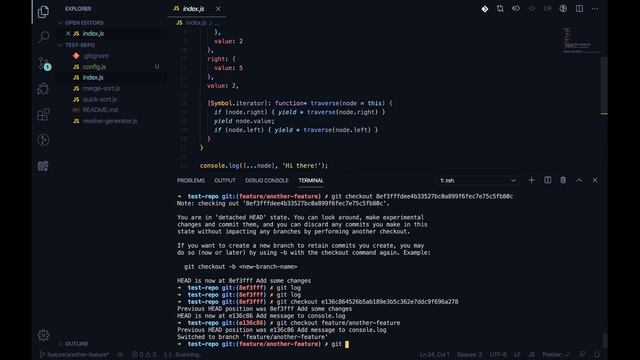The image size is (640, 360).
Task: Open notifications bell in status bar
Action: tap(597, 355)
